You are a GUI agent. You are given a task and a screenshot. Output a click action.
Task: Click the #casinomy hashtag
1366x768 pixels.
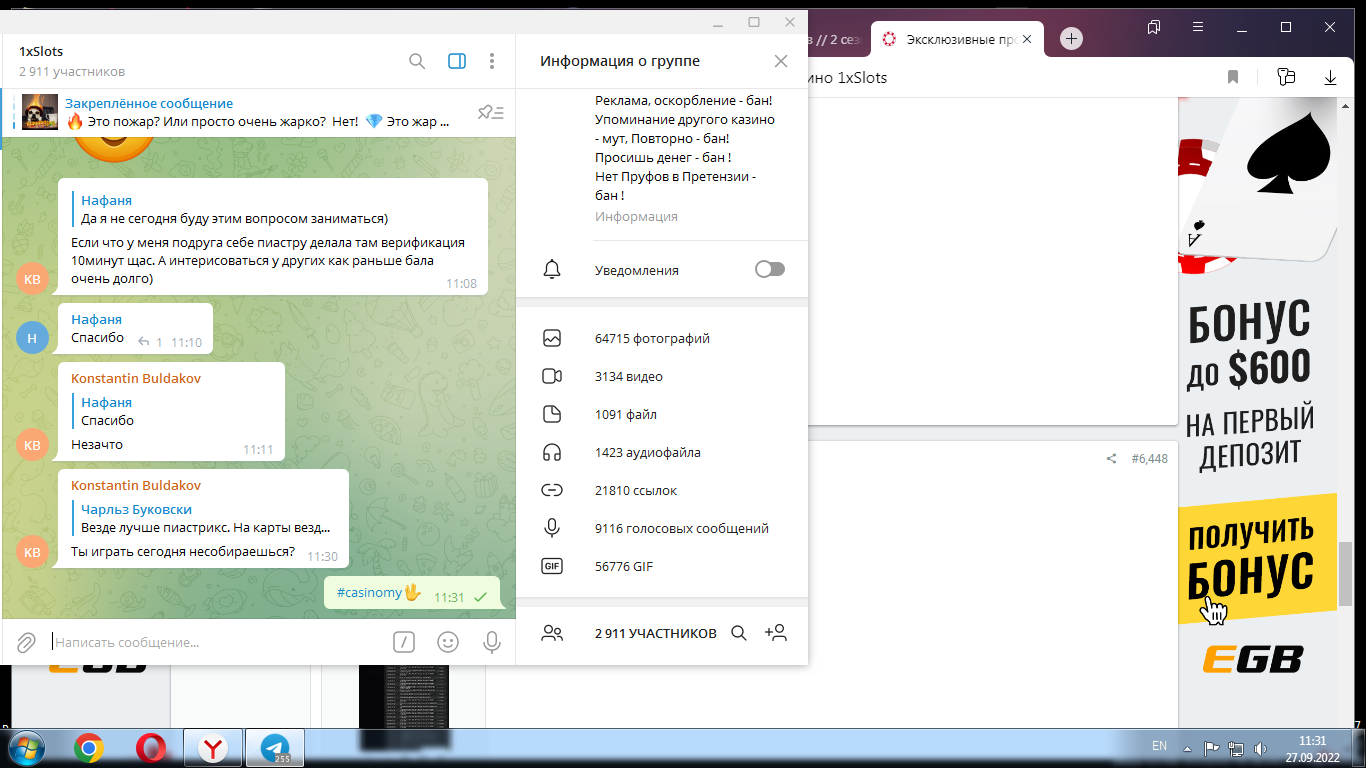(369, 593)
